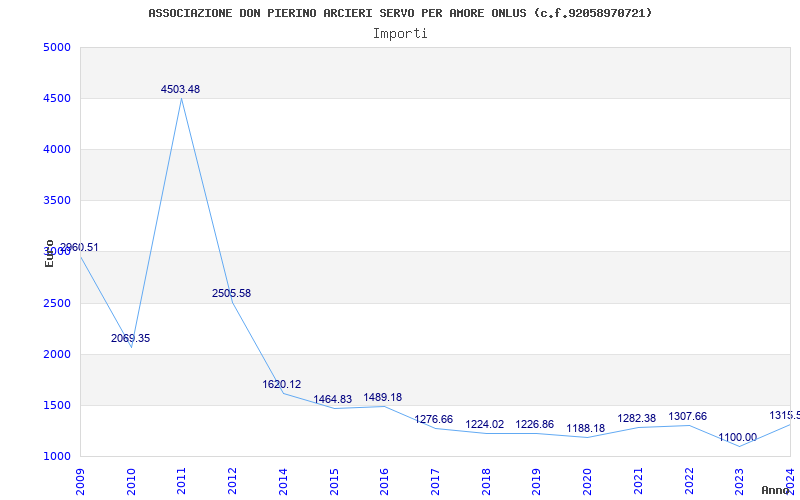Click the 1276.66 data label
This screenshot has height=500, width=800.
tap(434, 420)
